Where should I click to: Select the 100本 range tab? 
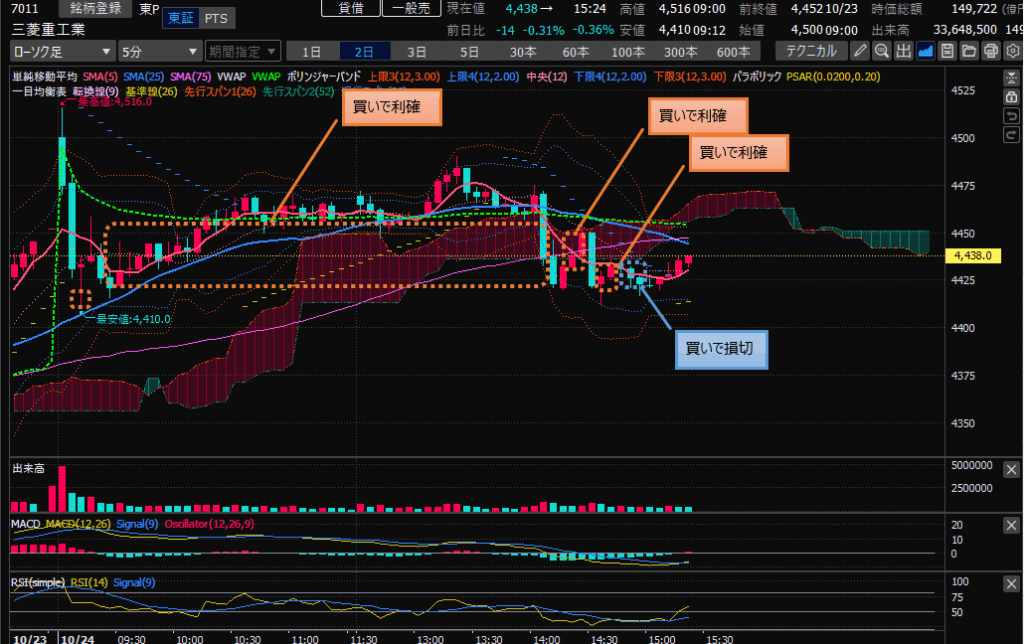click(628, 50)
